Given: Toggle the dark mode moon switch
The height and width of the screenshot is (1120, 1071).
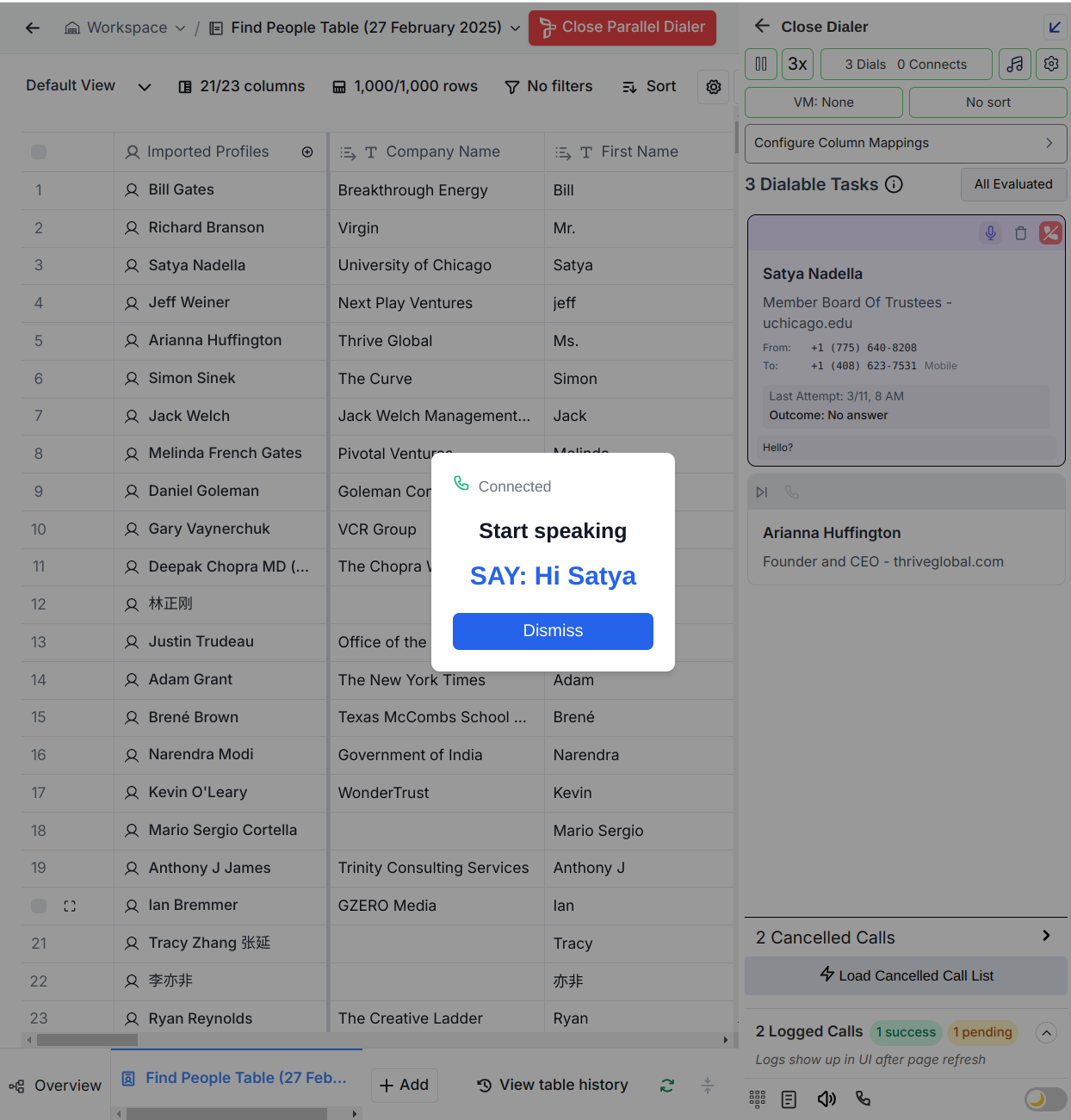Looking at the screenshot, I should (x=1045, y=1098).
